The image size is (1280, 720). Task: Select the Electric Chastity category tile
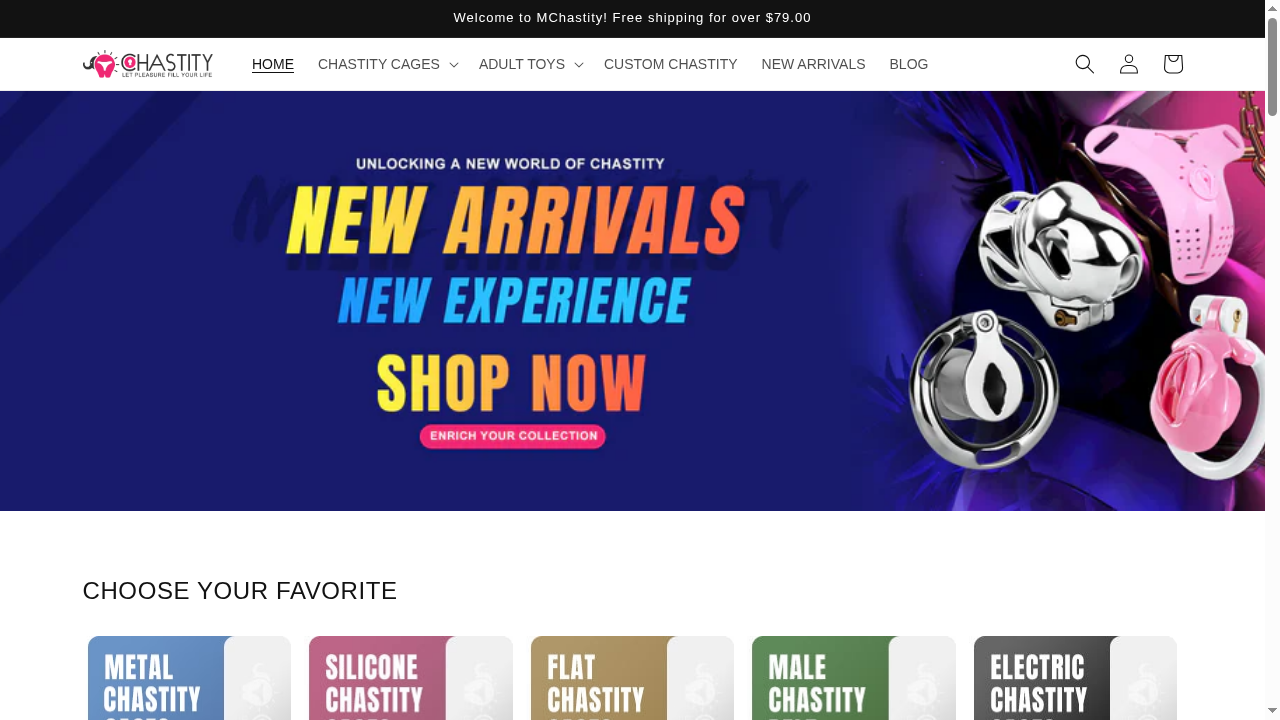tap(1075, 678)
